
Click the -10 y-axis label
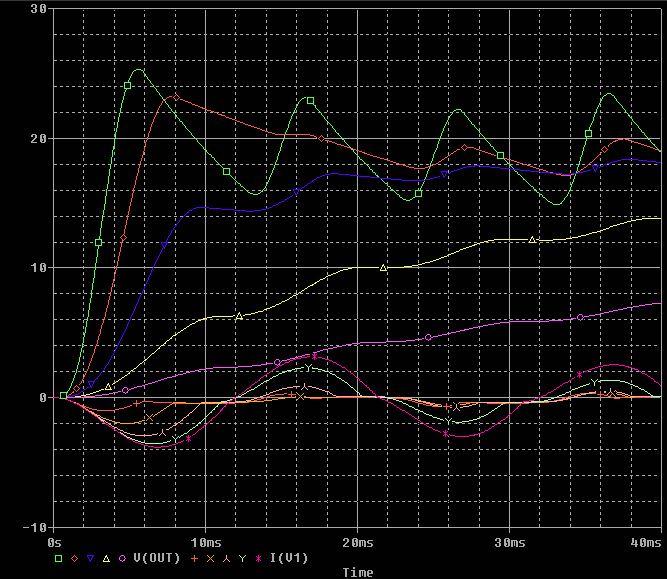(x=34, y=528)
